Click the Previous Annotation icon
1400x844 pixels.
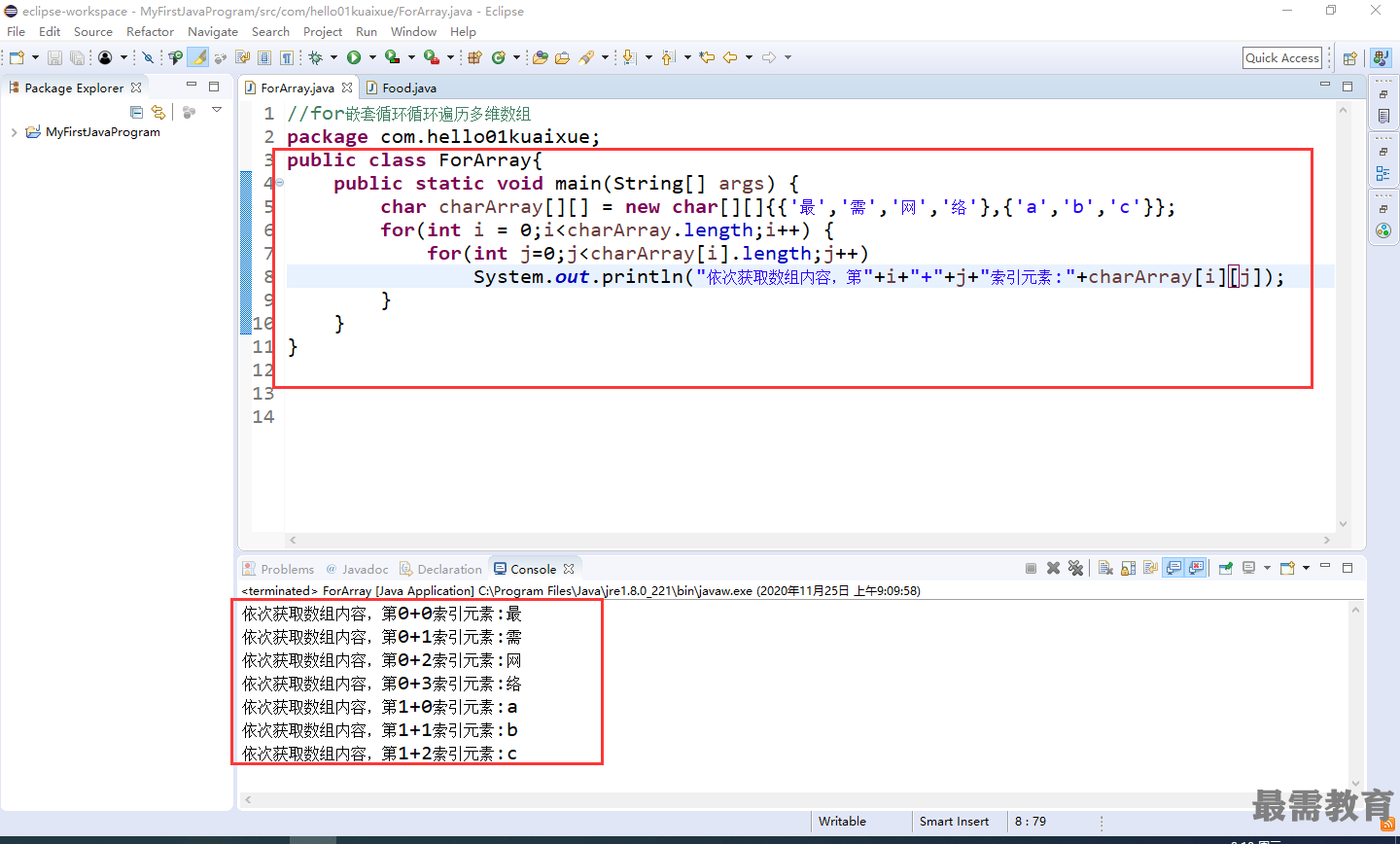pyautogui.click(x=669, y=57)
